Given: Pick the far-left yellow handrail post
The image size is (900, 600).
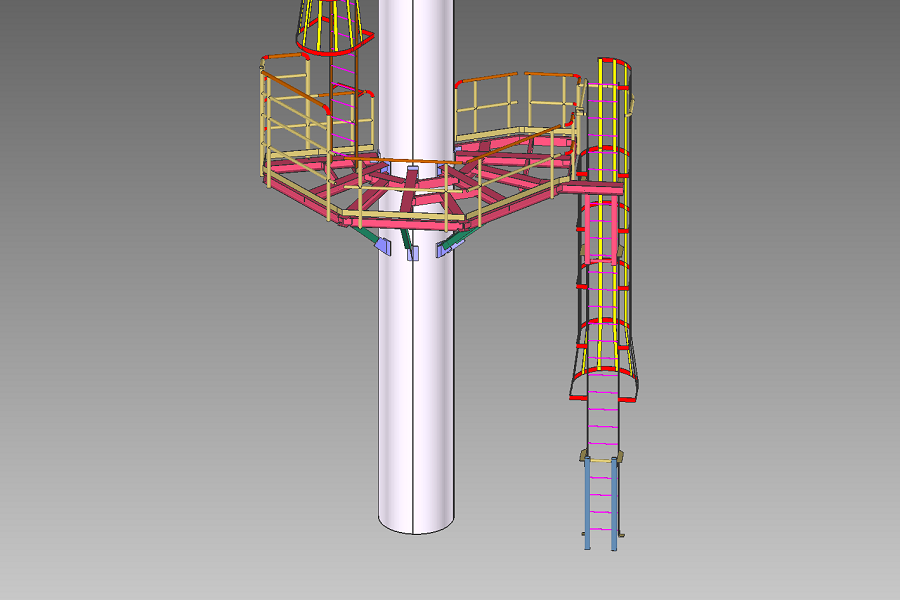Looking at the screenshot, I should (264, 125).
